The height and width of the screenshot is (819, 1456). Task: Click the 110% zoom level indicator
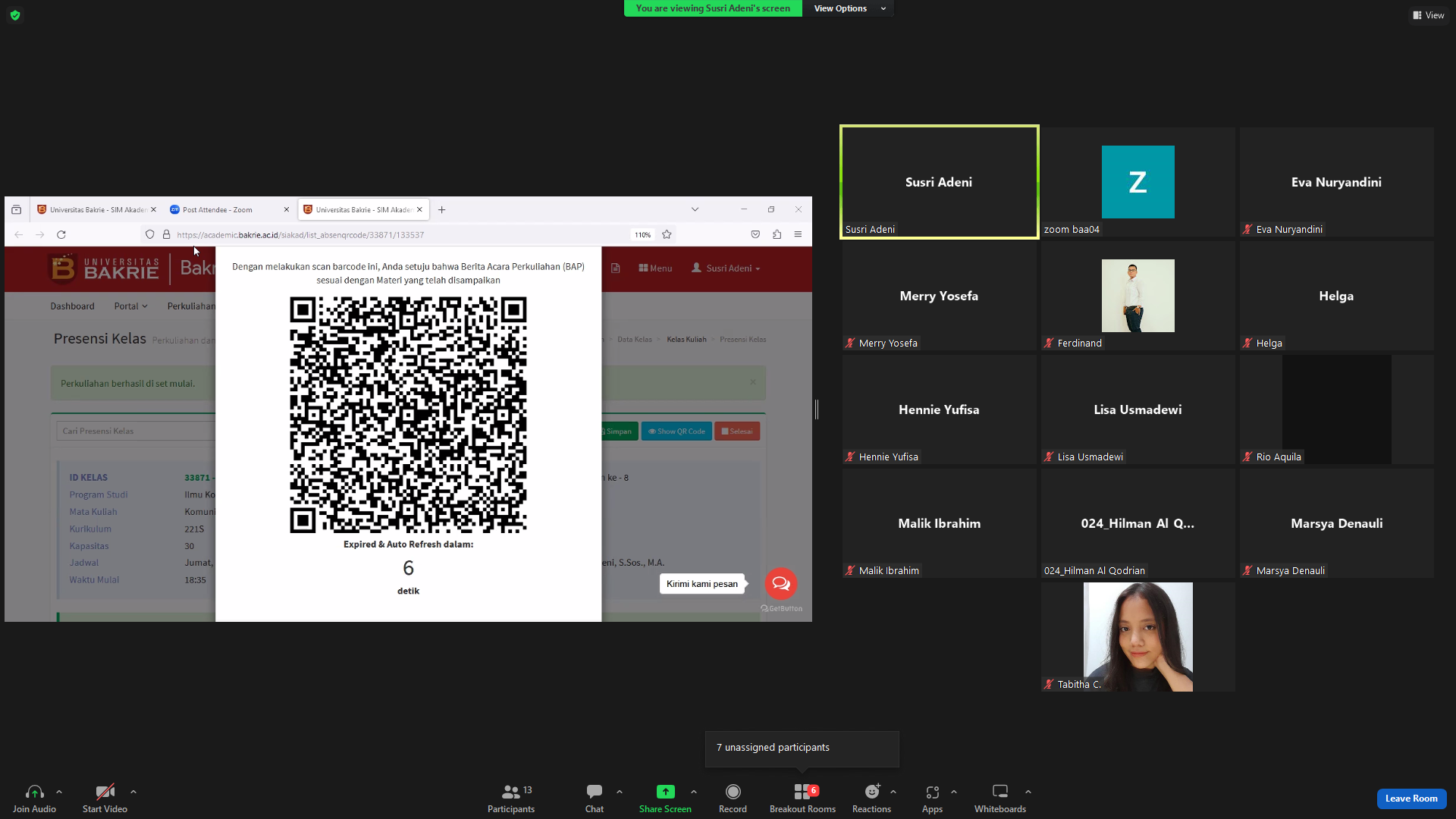[643, 235]
